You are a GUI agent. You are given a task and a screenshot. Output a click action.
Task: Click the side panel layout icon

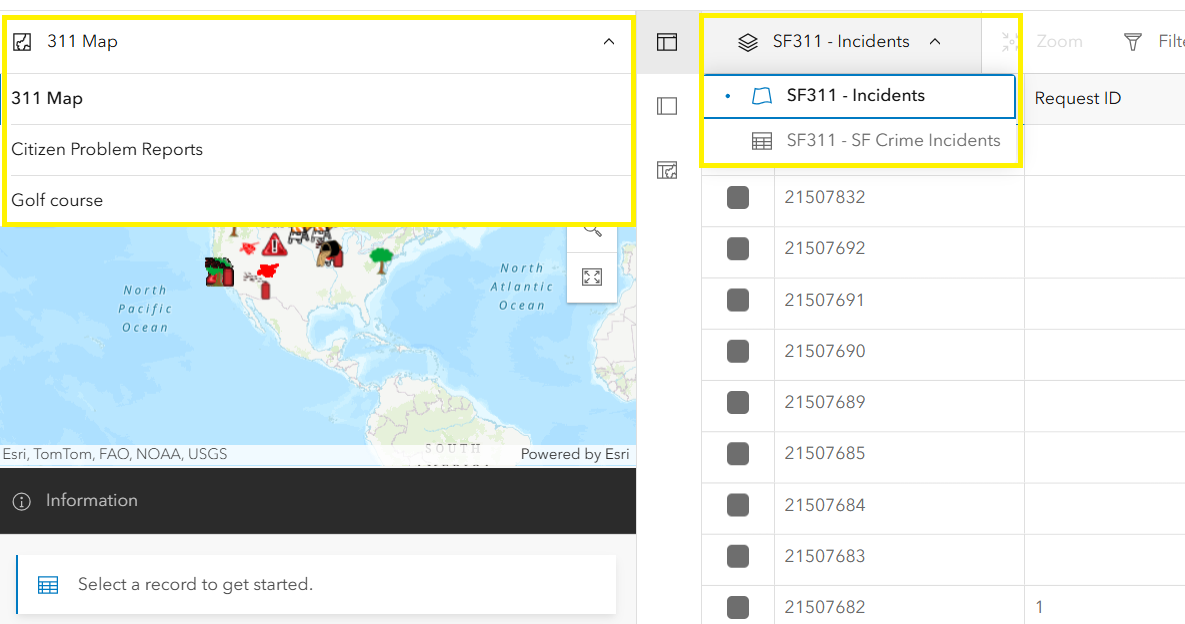[667, 106]
